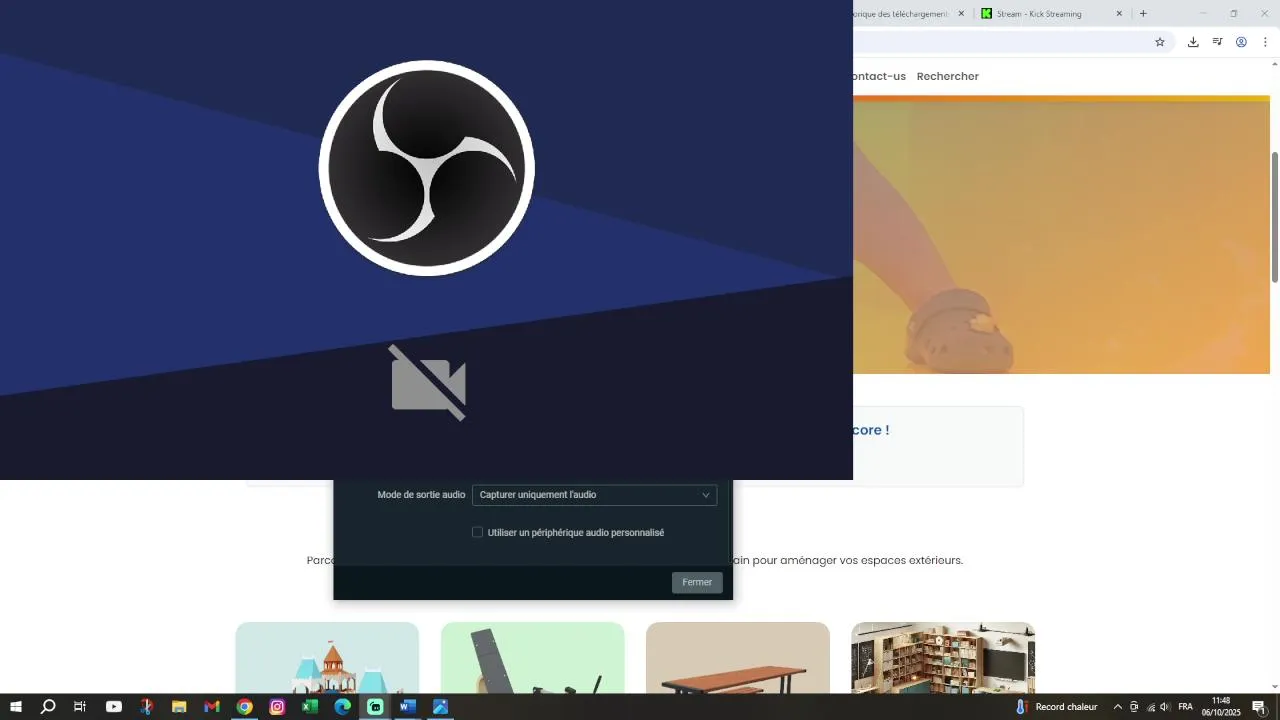Screen dimensions: 1280x720
Task: Close the download history tab
Action: 962,14
